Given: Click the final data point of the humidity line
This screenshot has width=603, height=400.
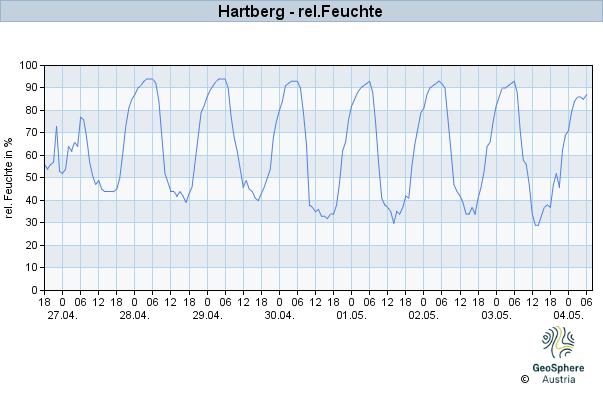Looking at the screenshot, I should tap(586, 95).
